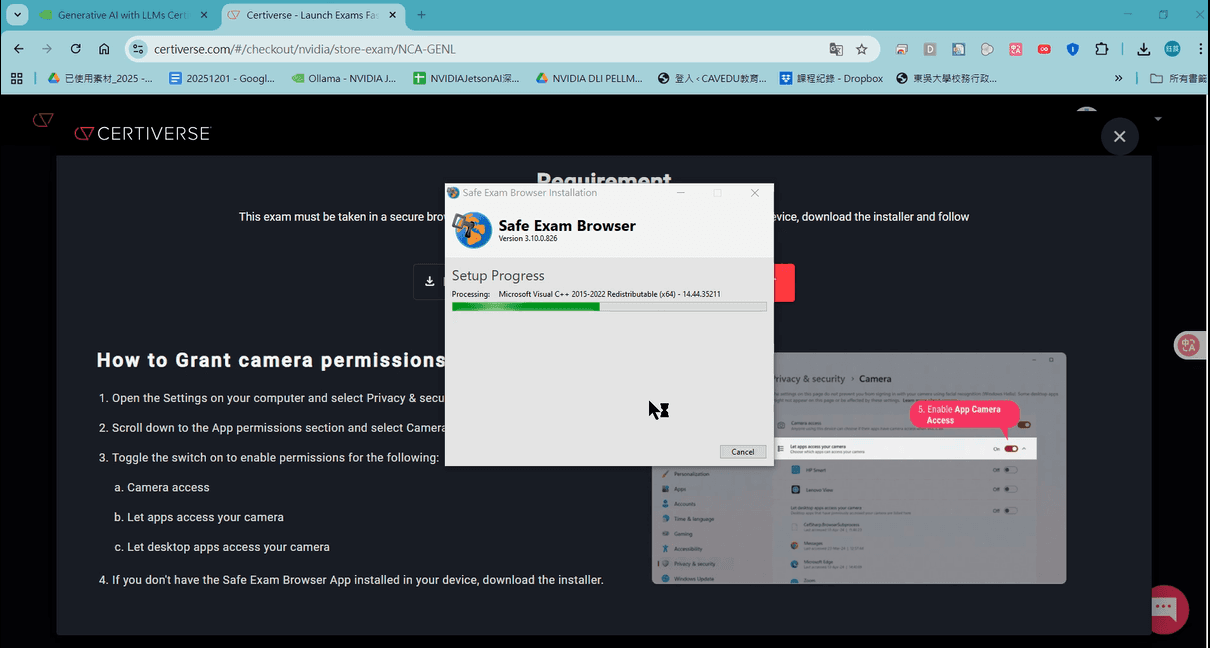Translate this page icon in address bar
1210x648 pixels.
[x=836, y=49]
